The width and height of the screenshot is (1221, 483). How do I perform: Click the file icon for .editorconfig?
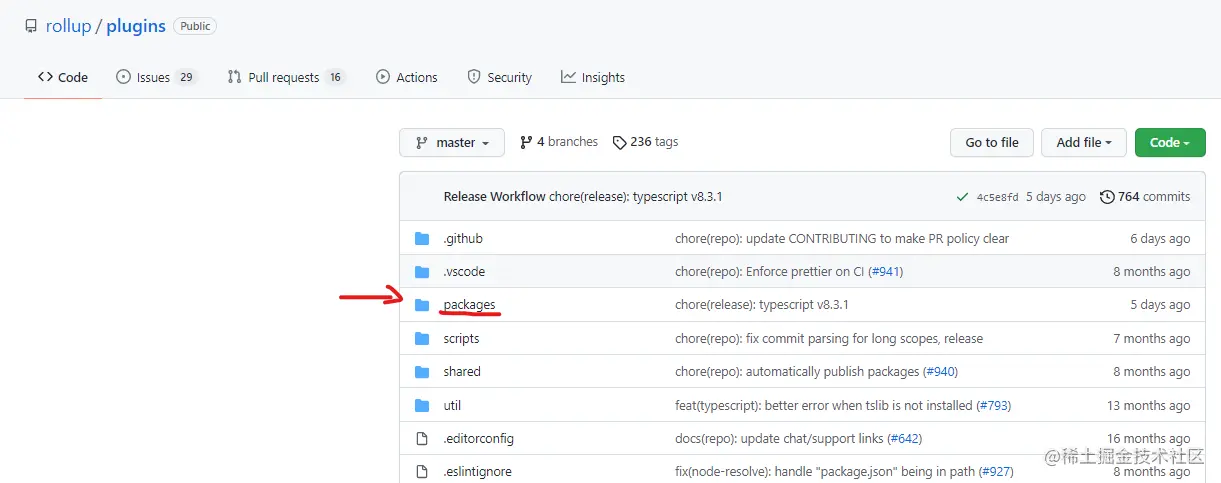[x=422, y=439]
